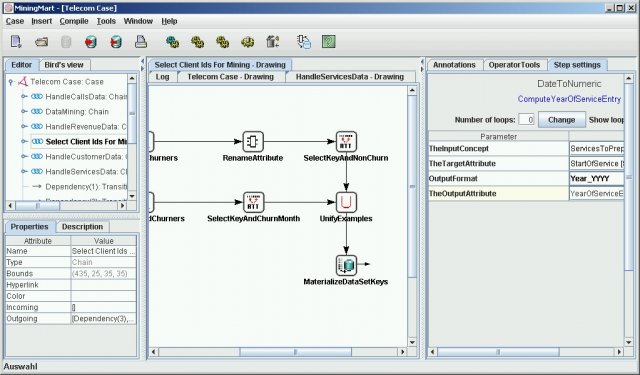The height and width of the screenshot is (375, 640).
Task: Click the Name property value cell
Action: (104, 251)
